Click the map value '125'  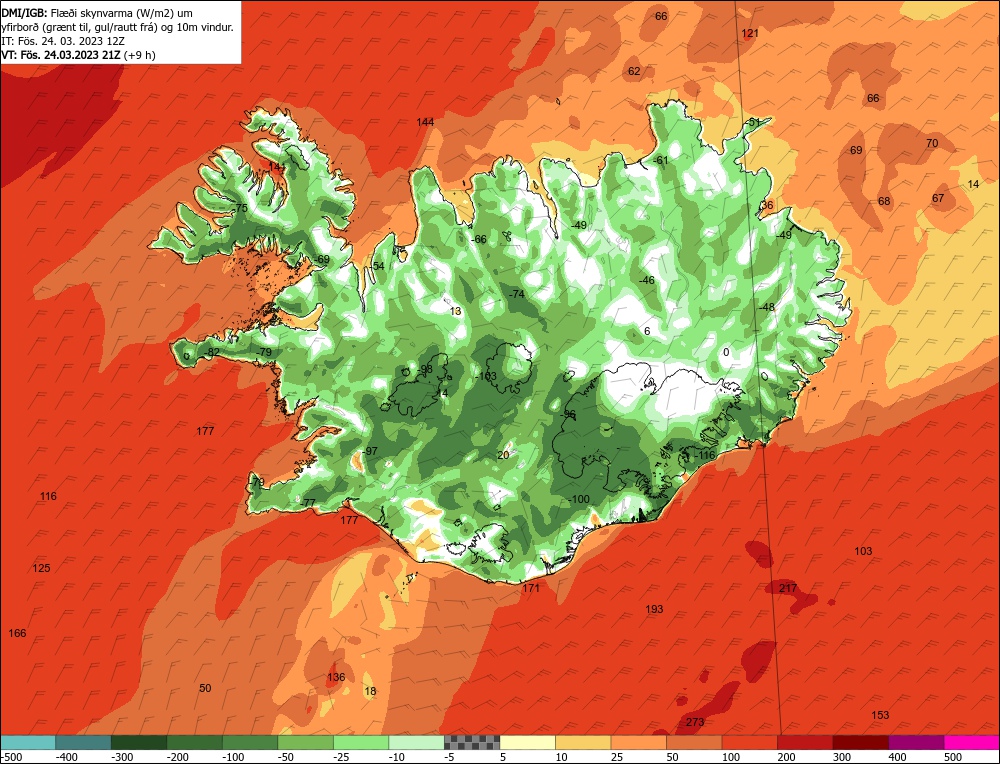click(x=41, y=569)
